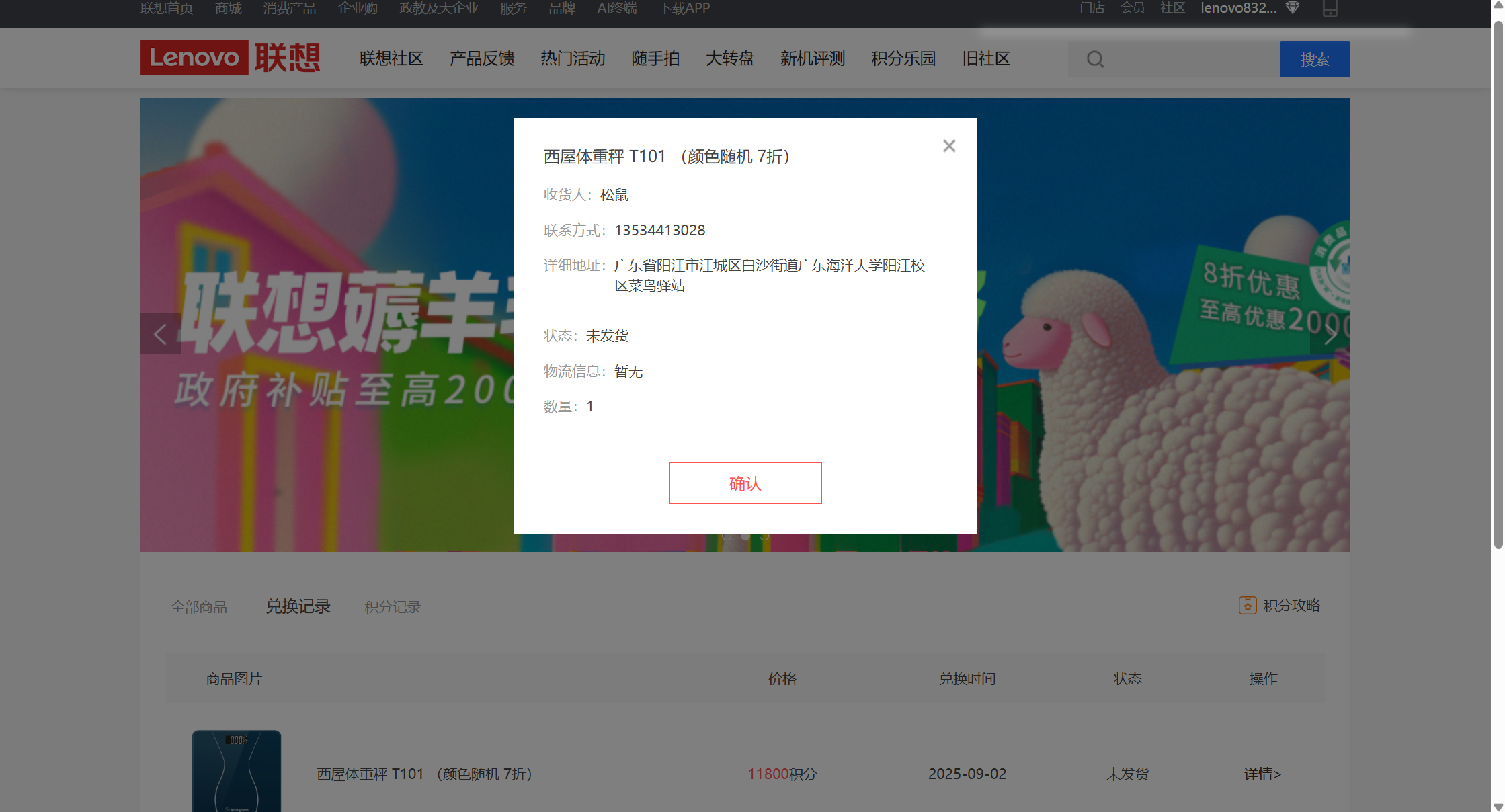Click the 西屋体重秤 product thumbnail

pyautogui.click(x=237, y=771)
